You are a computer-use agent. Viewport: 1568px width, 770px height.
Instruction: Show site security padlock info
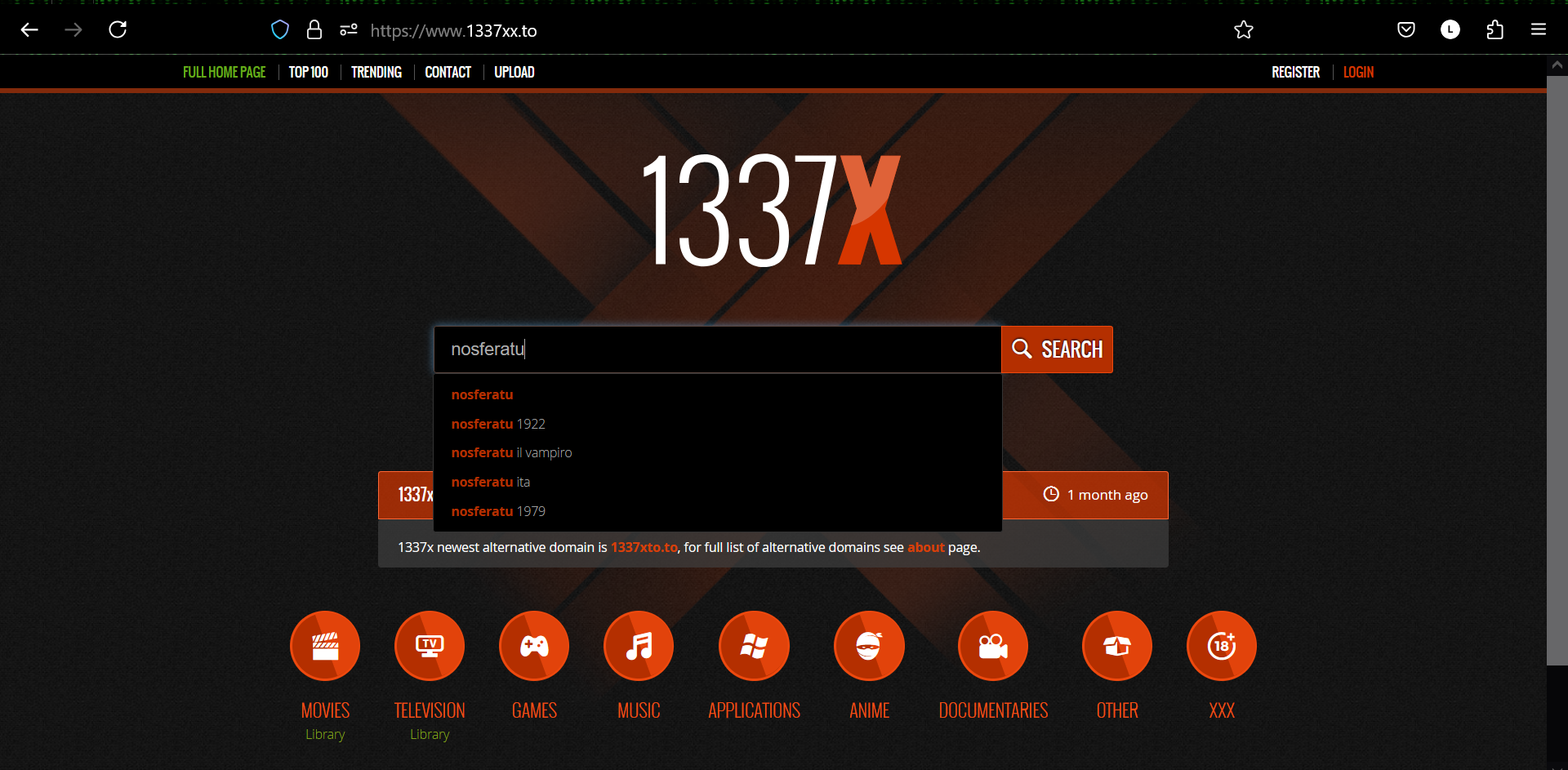(x=314, y=30)
